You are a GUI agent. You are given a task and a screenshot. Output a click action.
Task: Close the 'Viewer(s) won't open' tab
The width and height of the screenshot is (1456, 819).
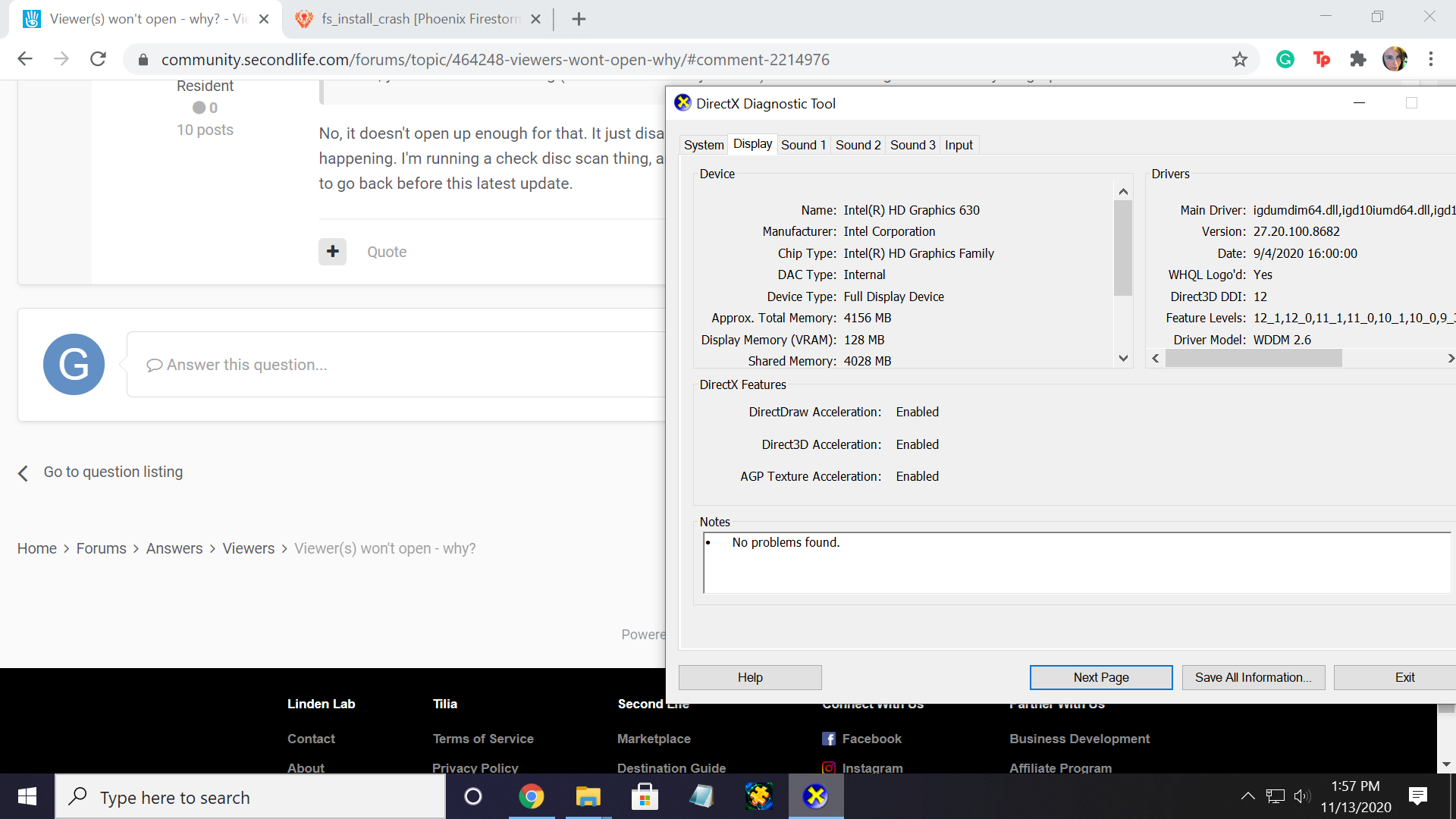(264, 19)
